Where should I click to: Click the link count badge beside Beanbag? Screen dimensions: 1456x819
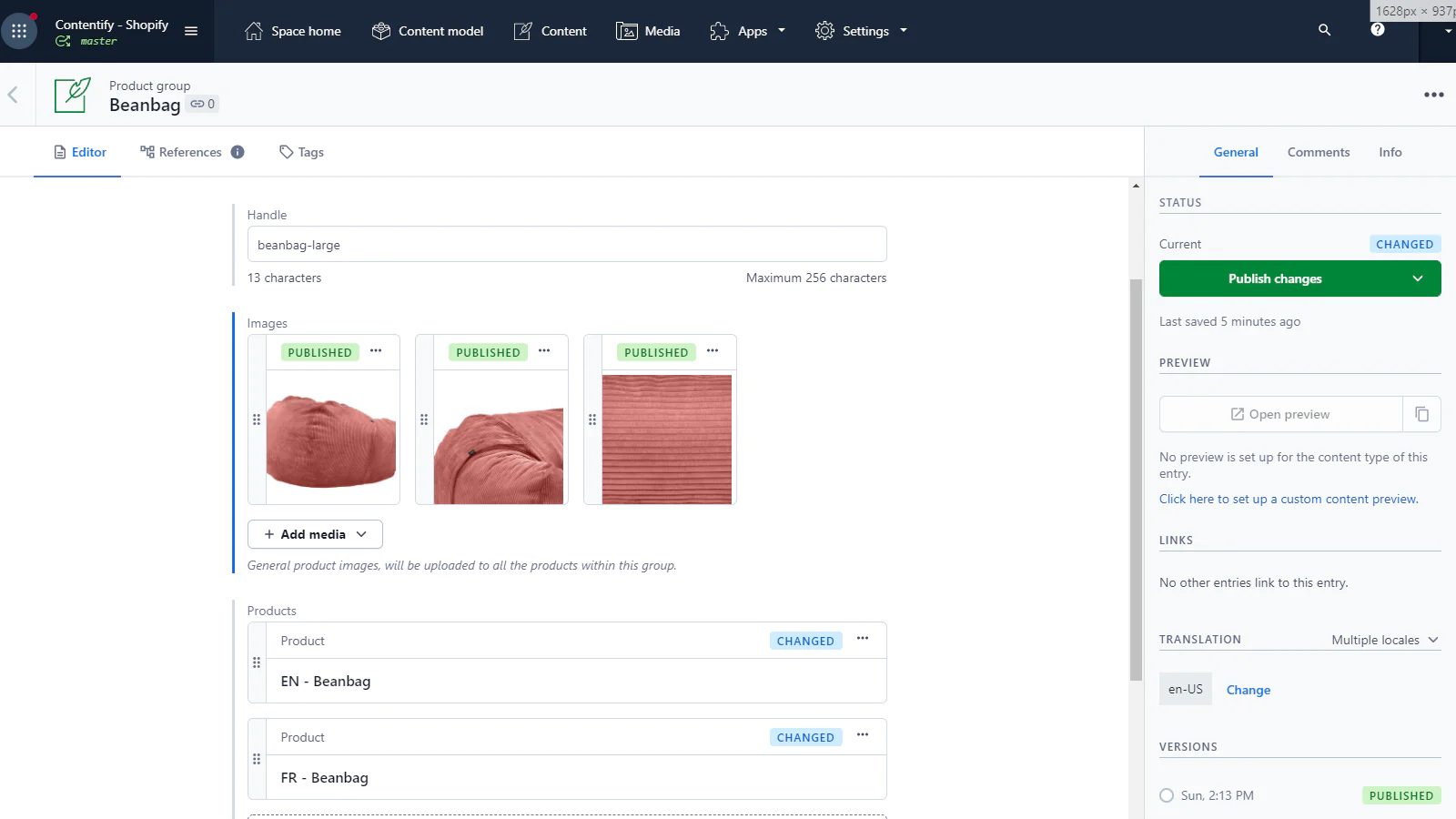[203, 104]
